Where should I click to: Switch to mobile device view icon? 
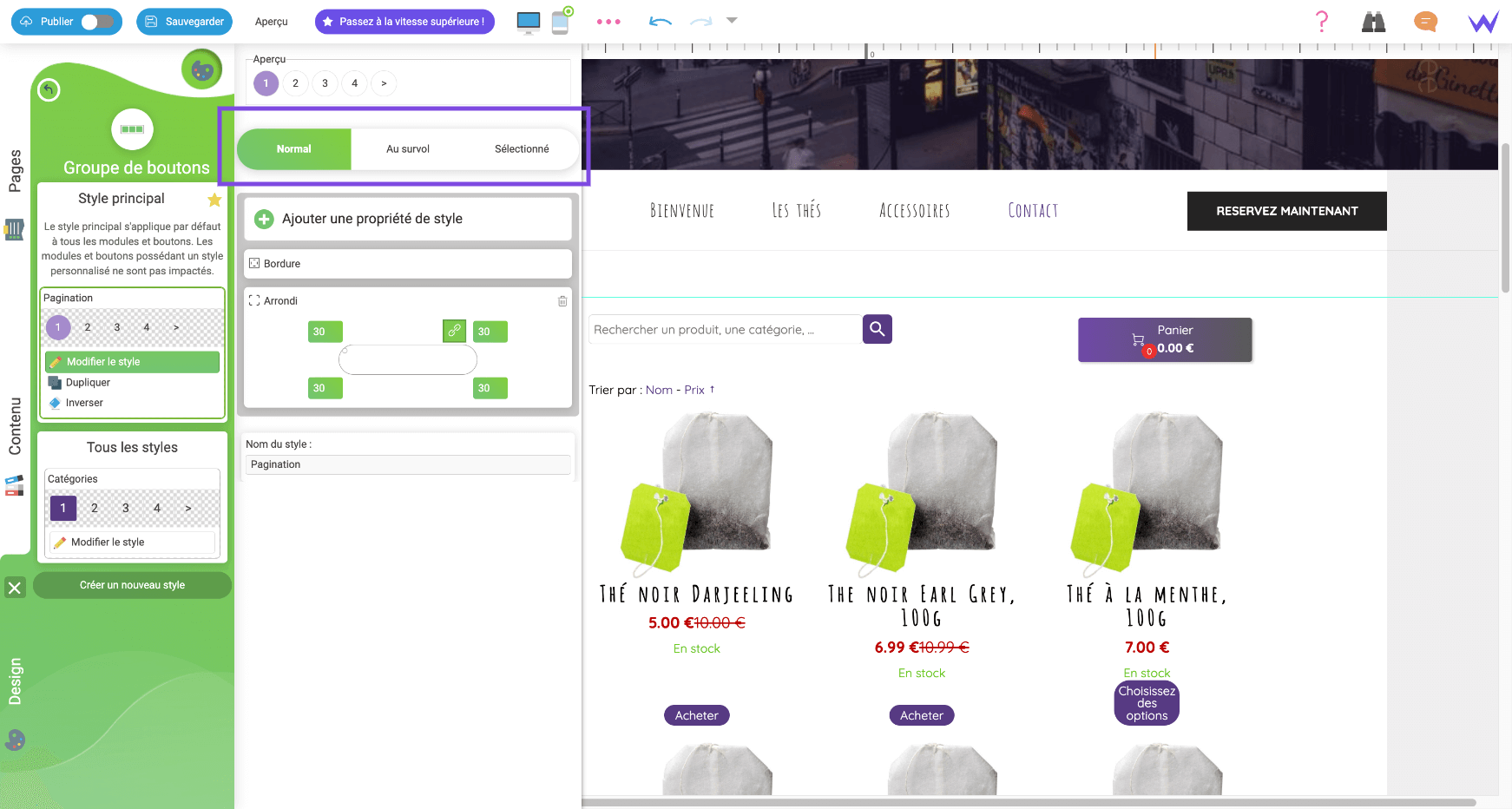point(561,22)
